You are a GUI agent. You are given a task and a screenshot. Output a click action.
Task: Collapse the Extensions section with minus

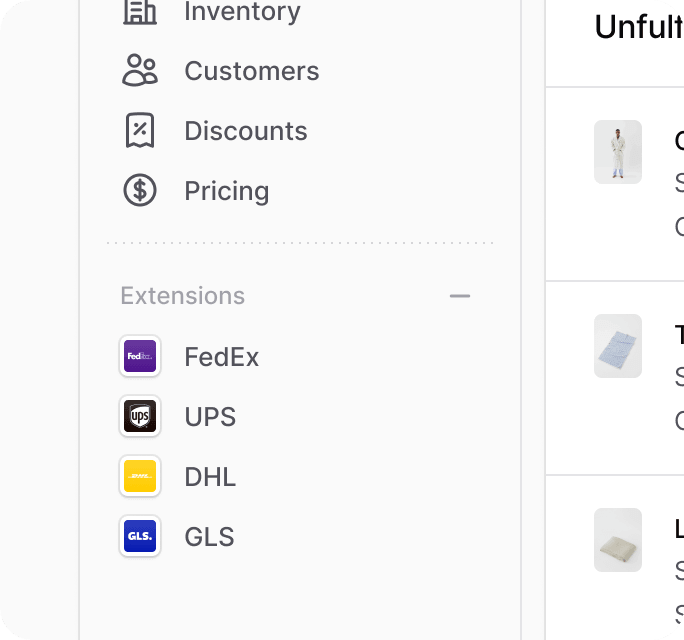point(460,296)
